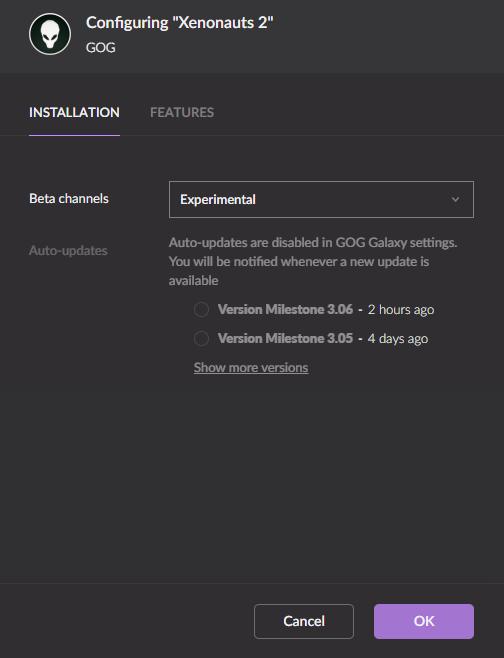The width and height of the screenshot is (504, 658).
Task: Select Version Milestone 3.05 radio button
Action: click(x=201, y=338)
